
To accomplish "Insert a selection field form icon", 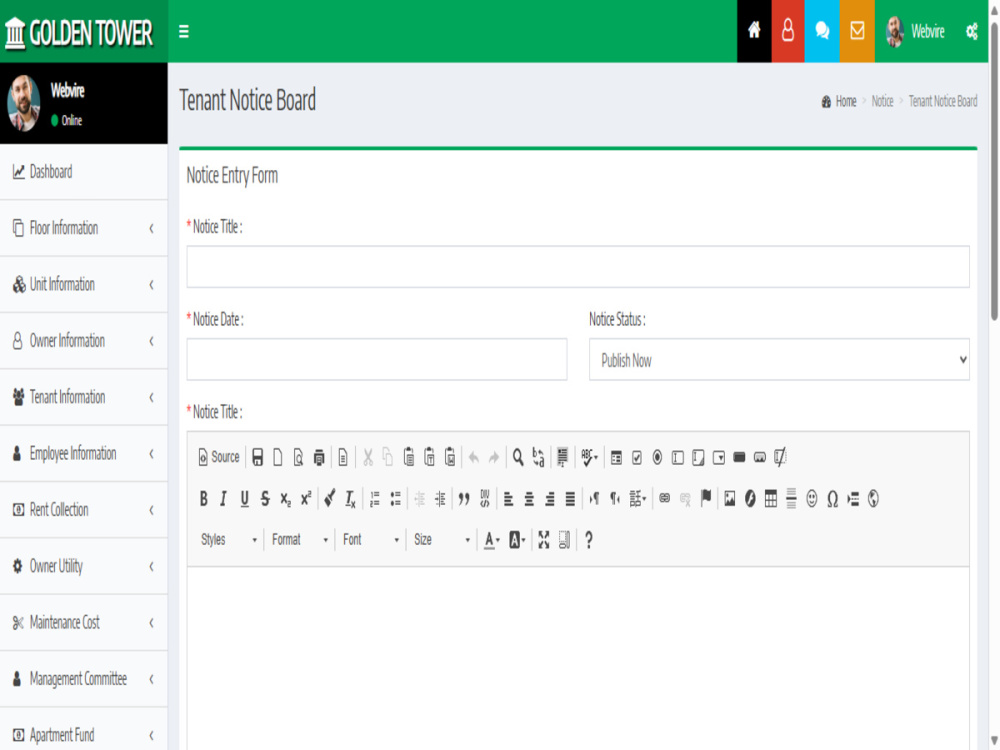I will coord(719,457).
